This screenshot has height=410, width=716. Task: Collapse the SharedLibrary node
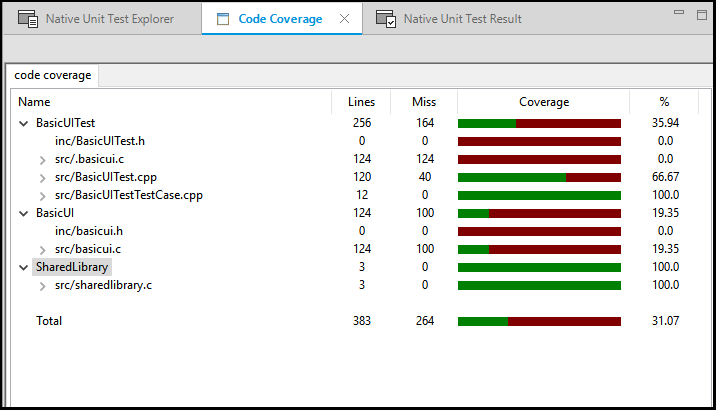click(x=24, y=267)
